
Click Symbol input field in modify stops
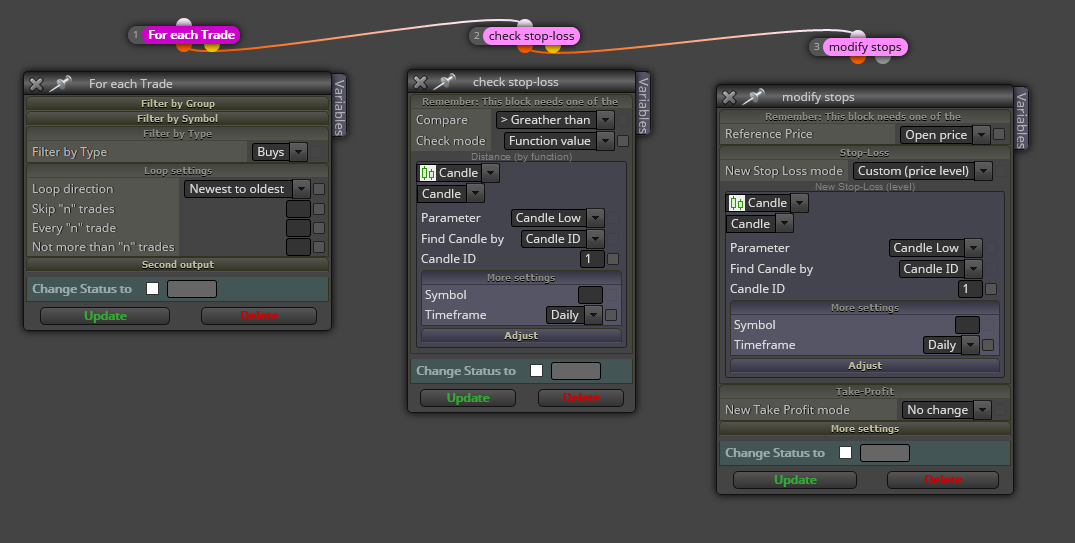967,325
